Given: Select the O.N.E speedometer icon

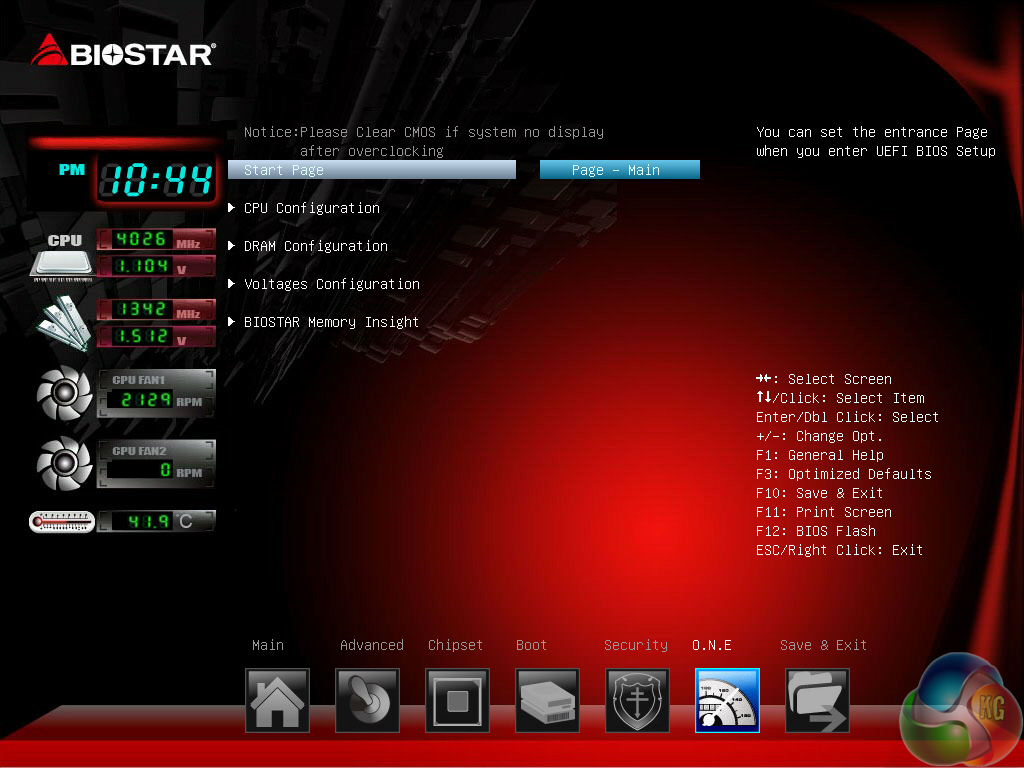Looking at the screenshot, I should [728, 700].
